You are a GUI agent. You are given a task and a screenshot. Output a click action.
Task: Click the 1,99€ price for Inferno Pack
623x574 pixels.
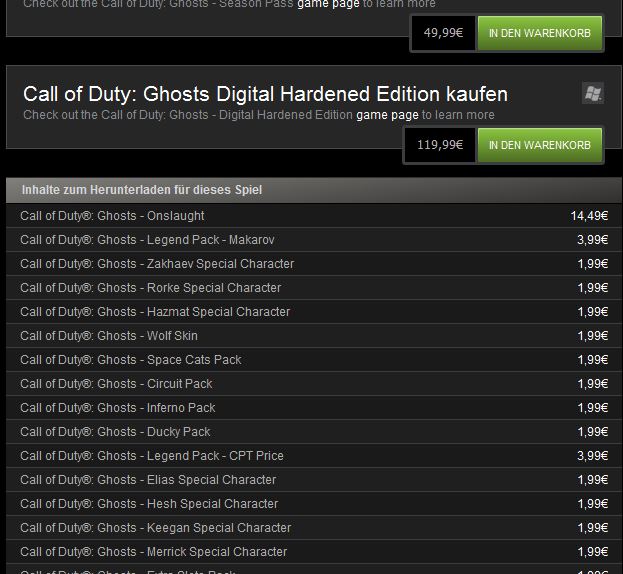[592, 408]
